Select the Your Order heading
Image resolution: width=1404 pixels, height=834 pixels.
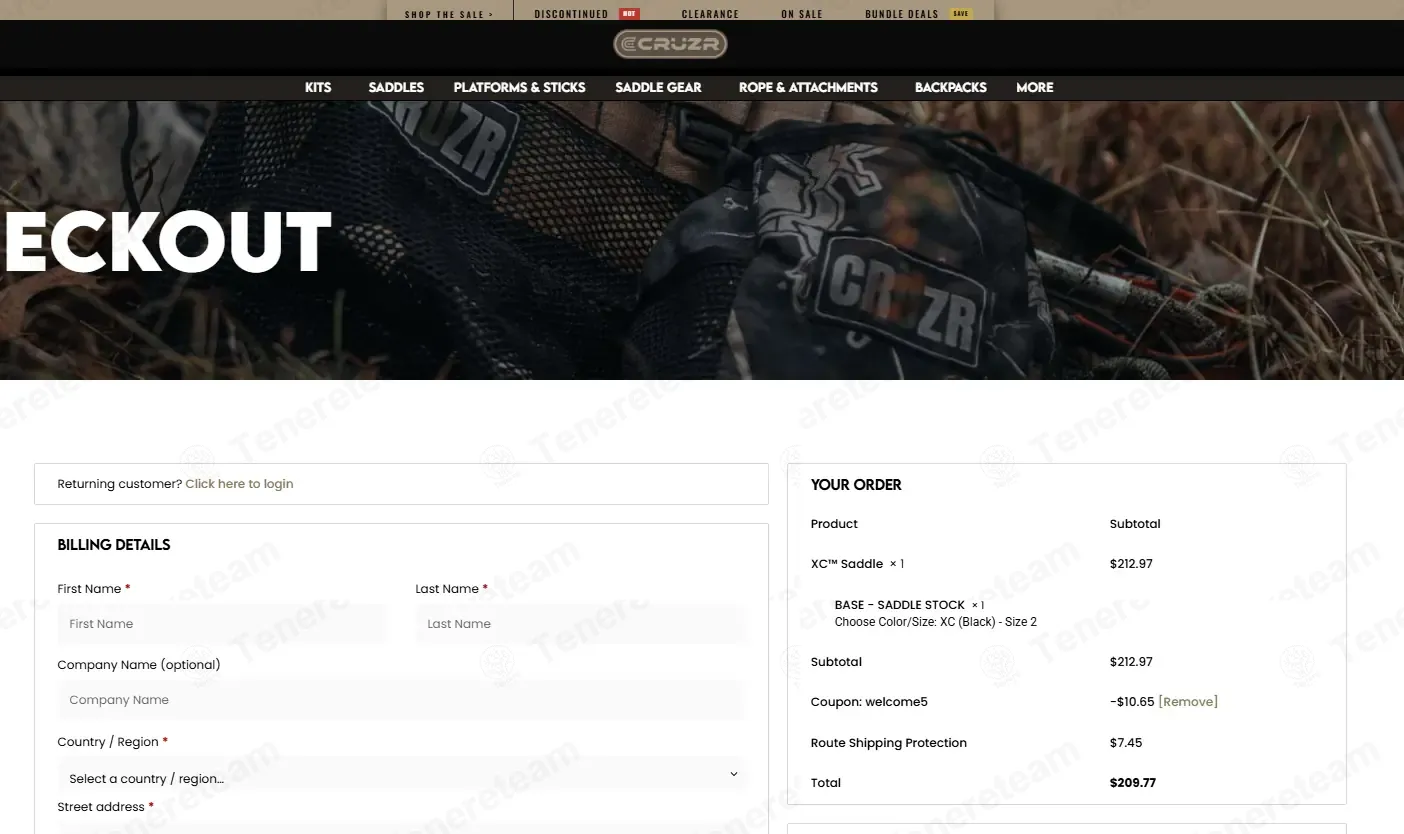(x=856, y=485)
